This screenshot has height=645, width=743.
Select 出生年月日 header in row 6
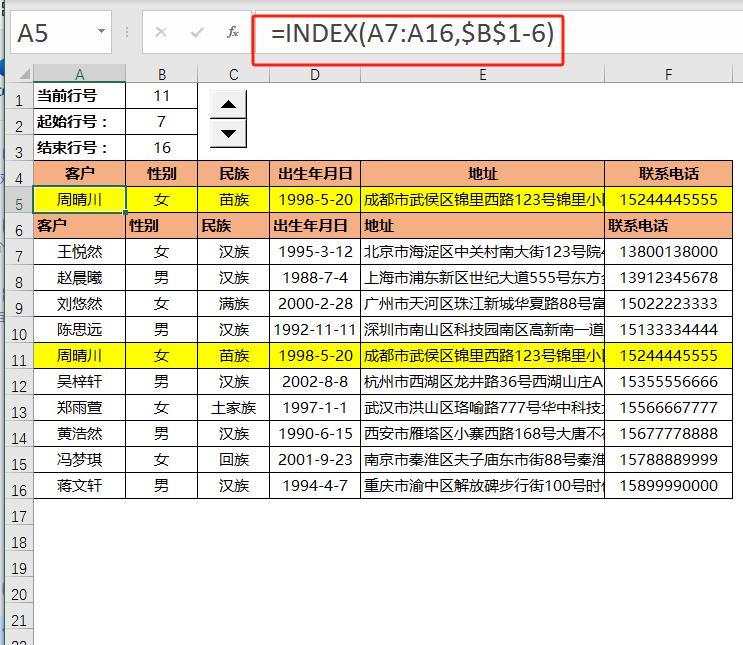pyautogui.click(x=315, y=226)
